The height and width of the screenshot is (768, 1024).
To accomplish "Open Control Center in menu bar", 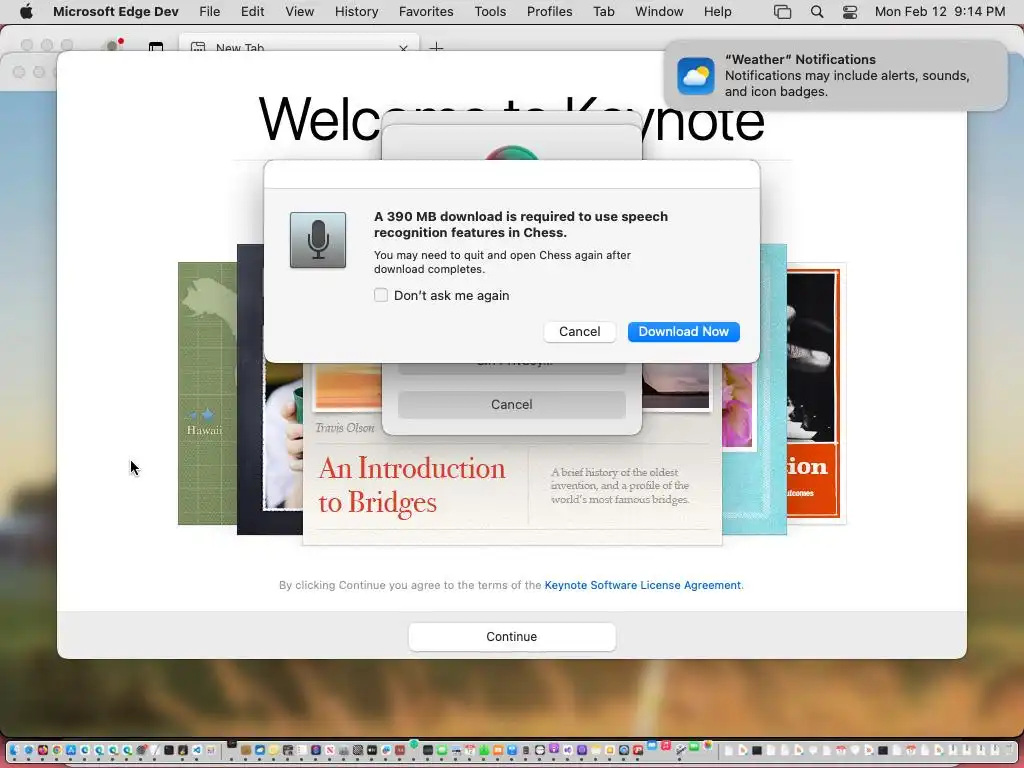I will (x=850, y=12).
